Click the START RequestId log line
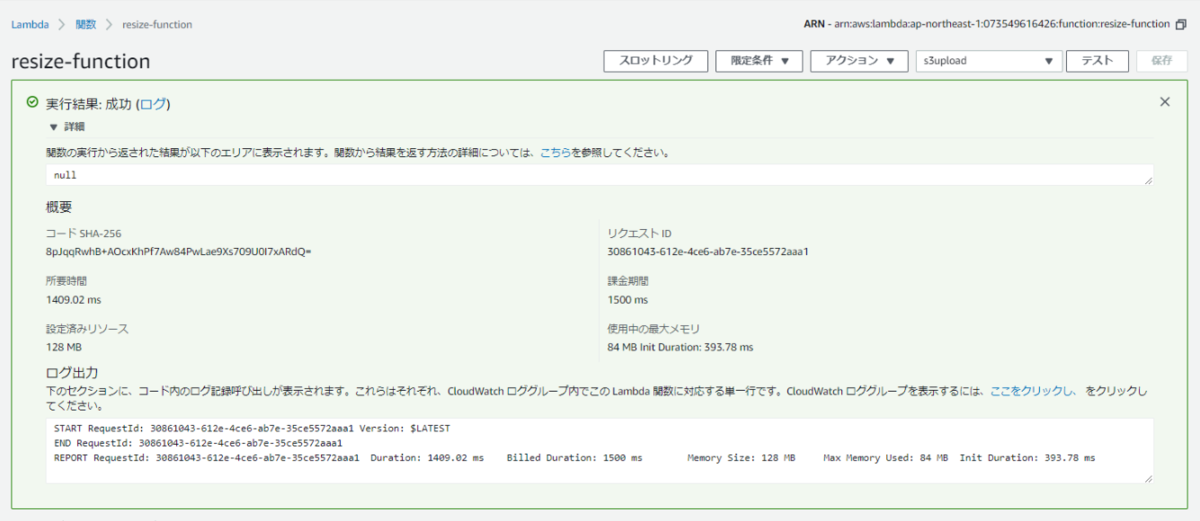Screen dimensions: 1200x521 [252, 428]
